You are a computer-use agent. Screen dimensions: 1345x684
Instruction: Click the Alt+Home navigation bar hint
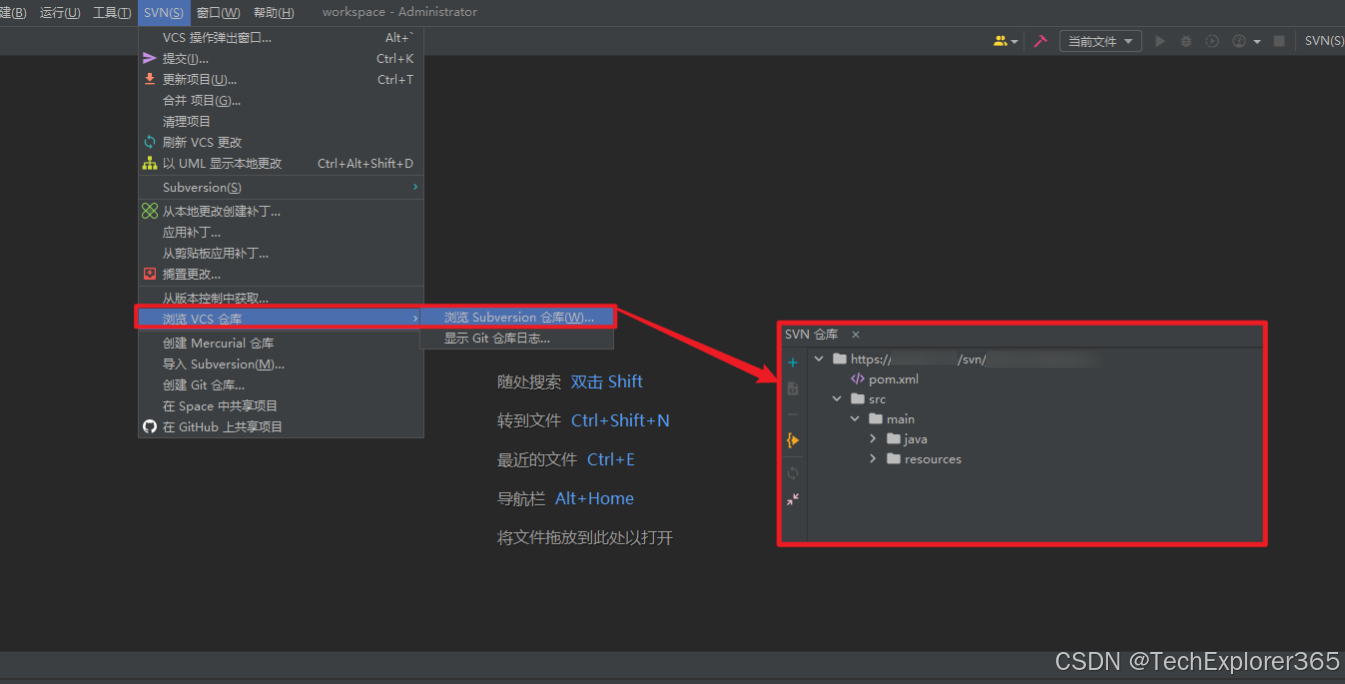(594, 499)
